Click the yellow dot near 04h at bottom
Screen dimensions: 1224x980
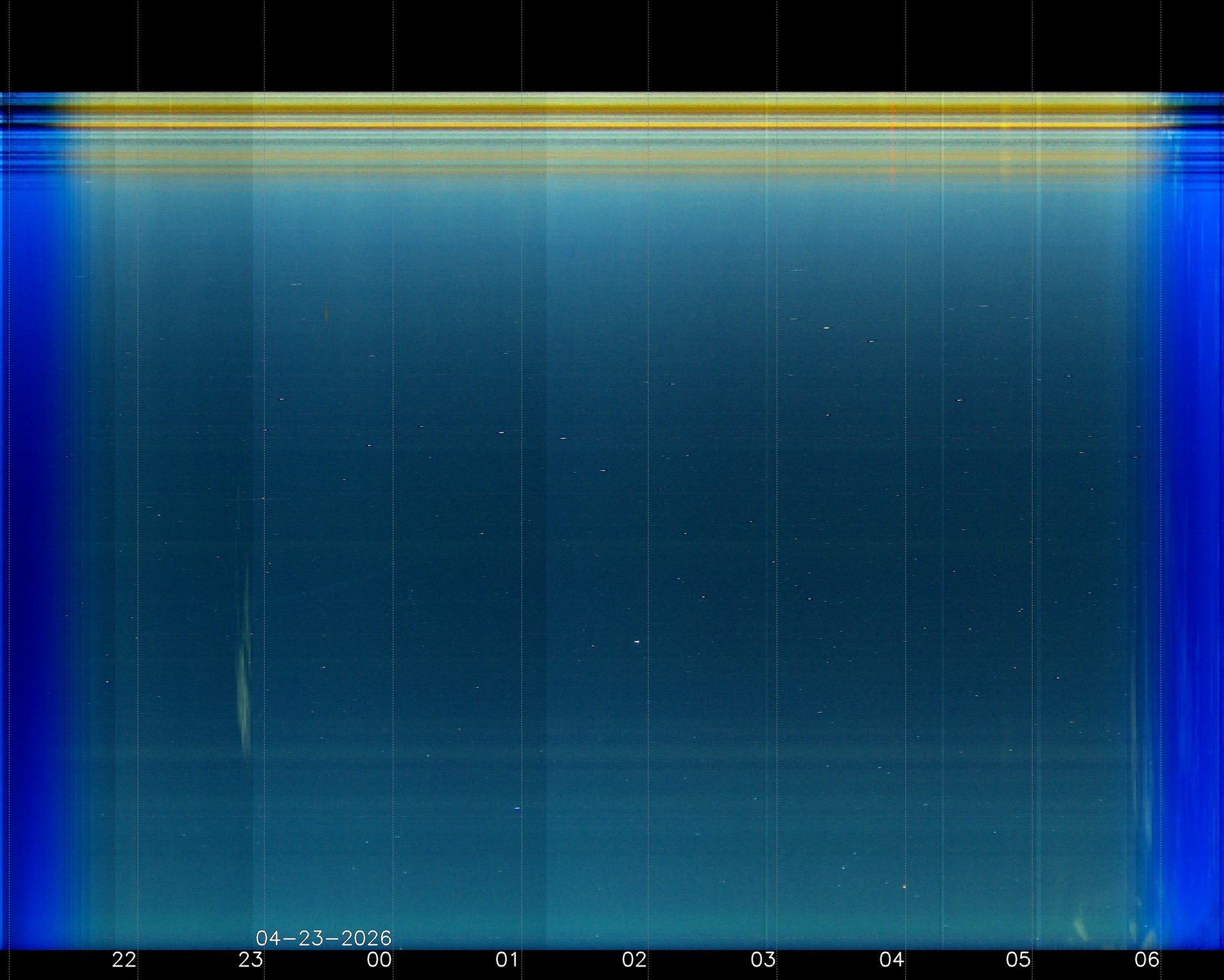(904, 886)
